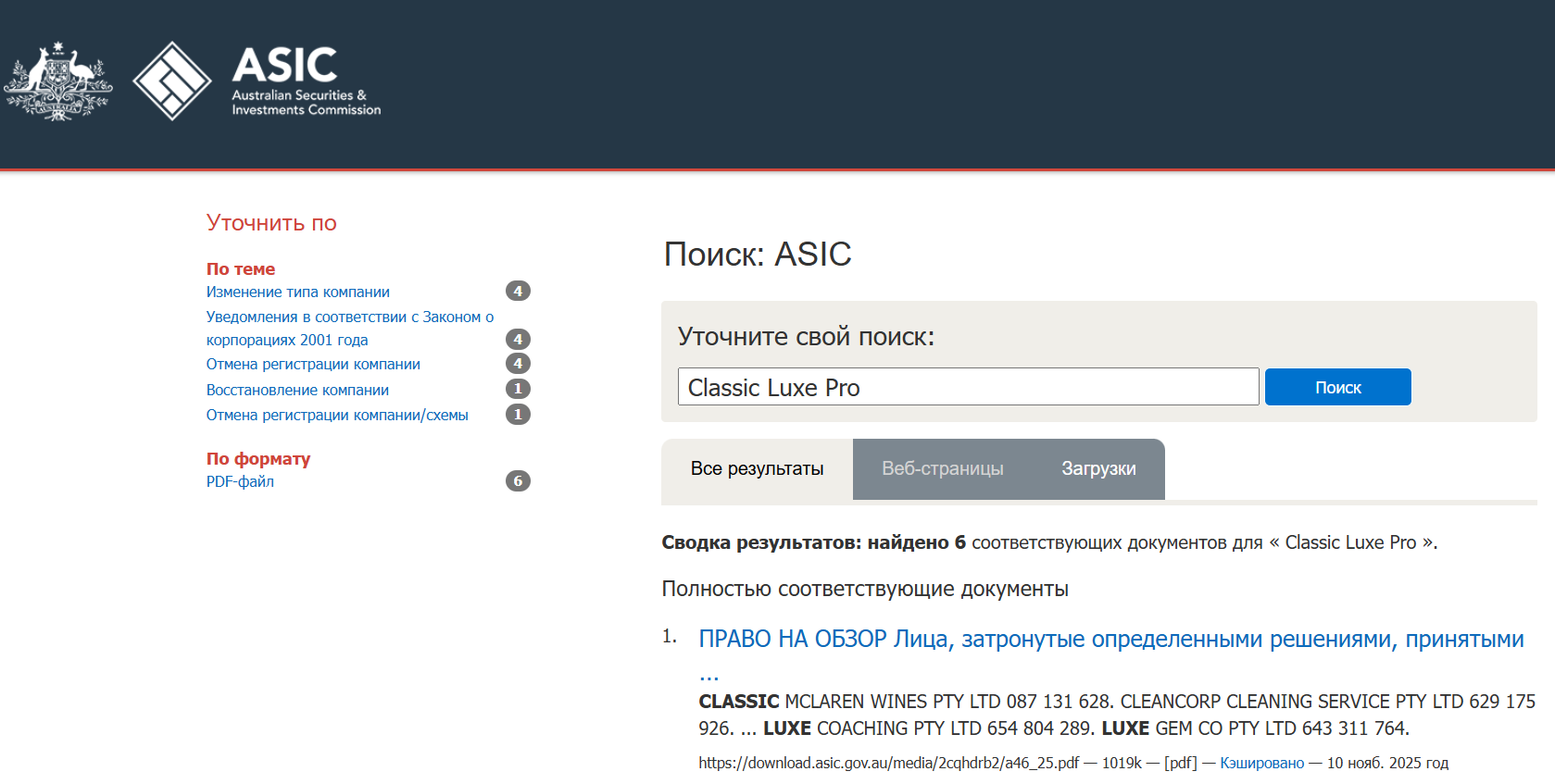Open the 'Кэшировано' cached version link
The width and height of the screenshot is (1555, 784).
[x=1261, y=763]
